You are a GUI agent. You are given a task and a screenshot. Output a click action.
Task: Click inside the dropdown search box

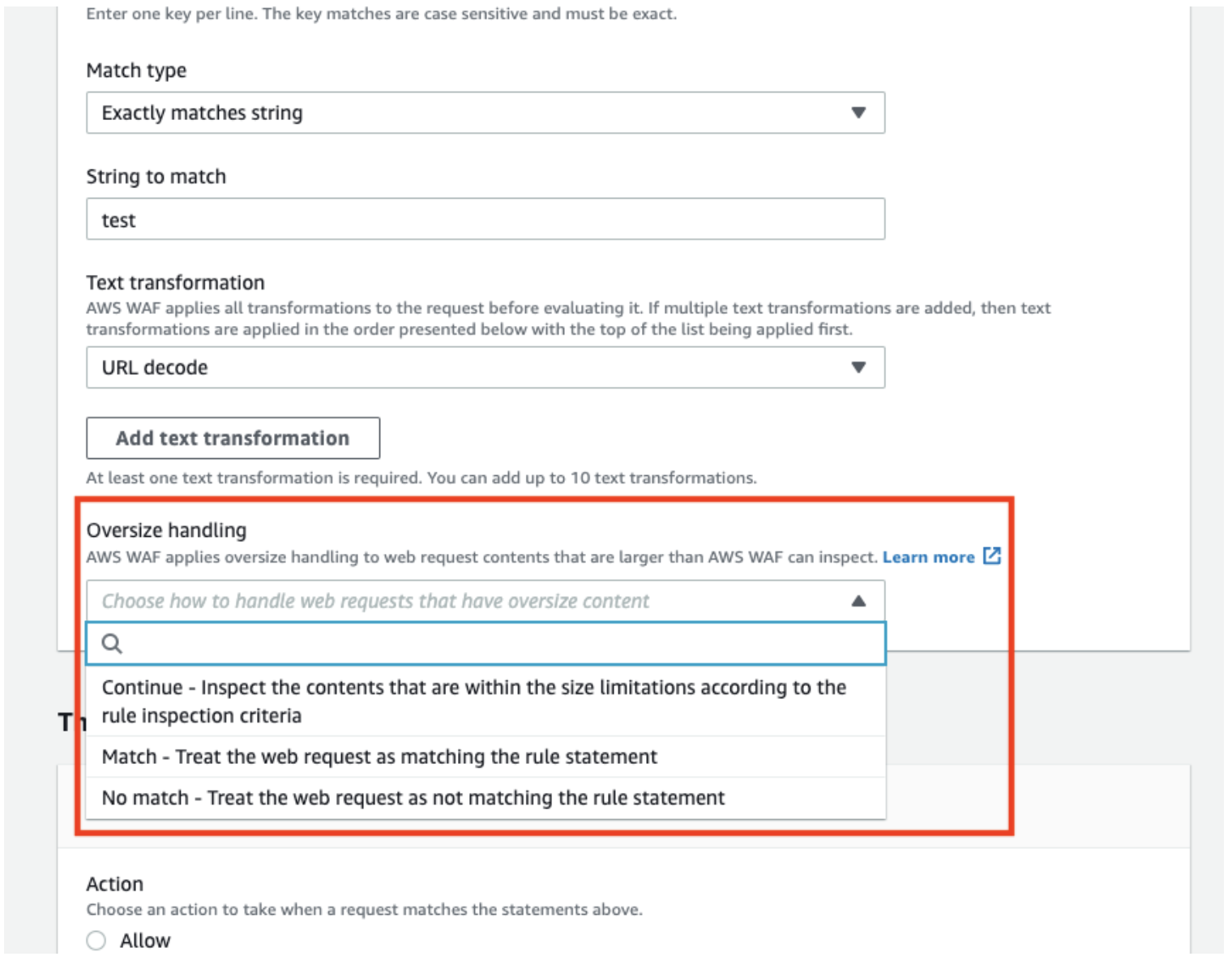click(x=486, y=643)
